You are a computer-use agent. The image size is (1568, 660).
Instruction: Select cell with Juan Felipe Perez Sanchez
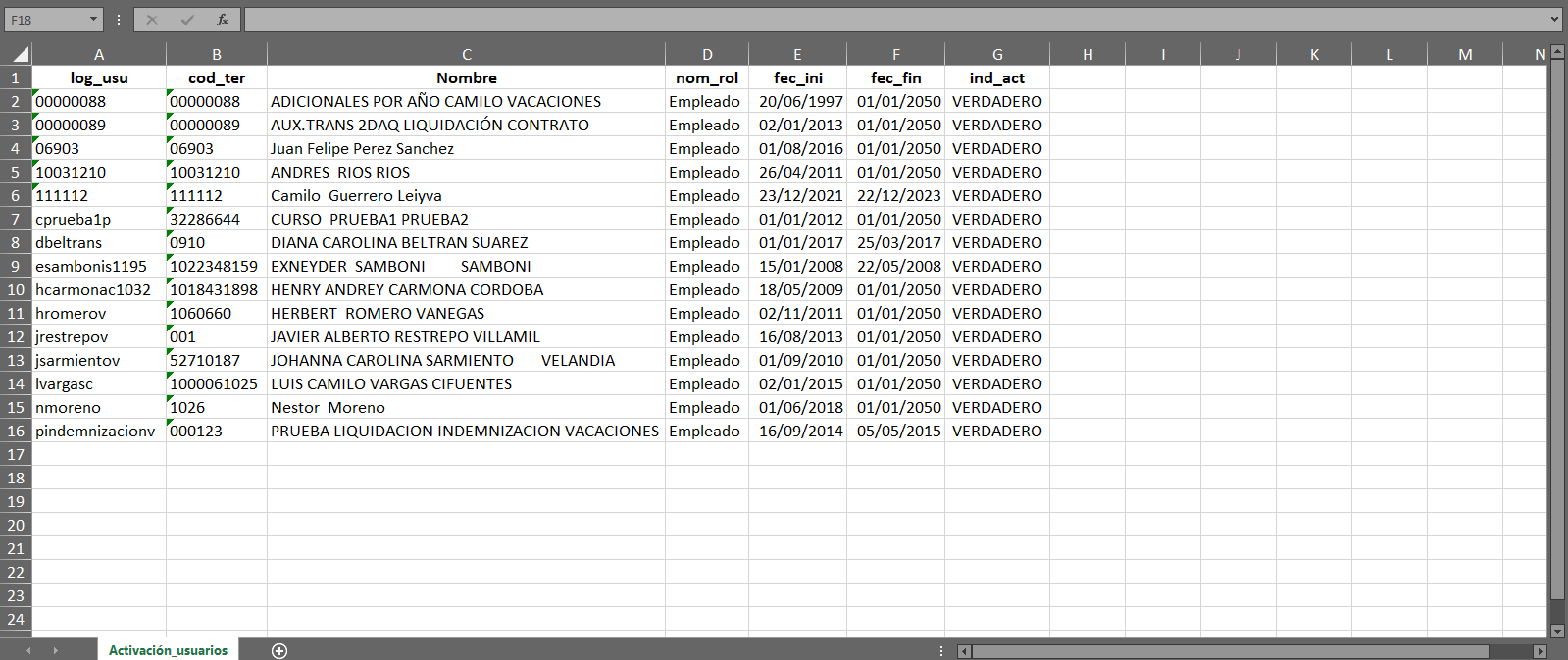[467, 148]
